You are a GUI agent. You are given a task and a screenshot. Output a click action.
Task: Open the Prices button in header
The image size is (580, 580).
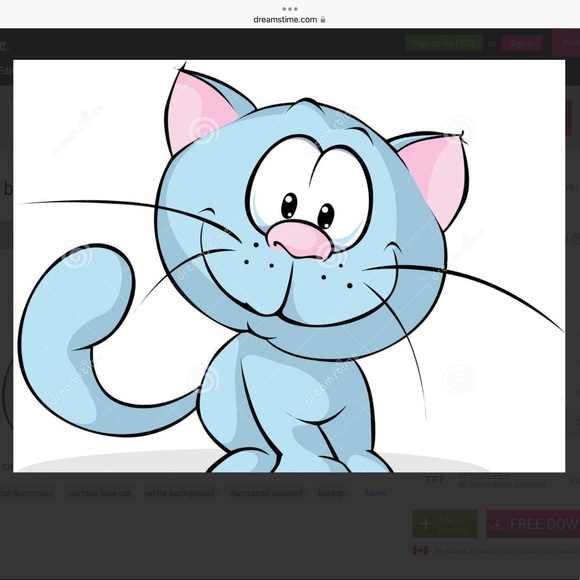point(566,43)
